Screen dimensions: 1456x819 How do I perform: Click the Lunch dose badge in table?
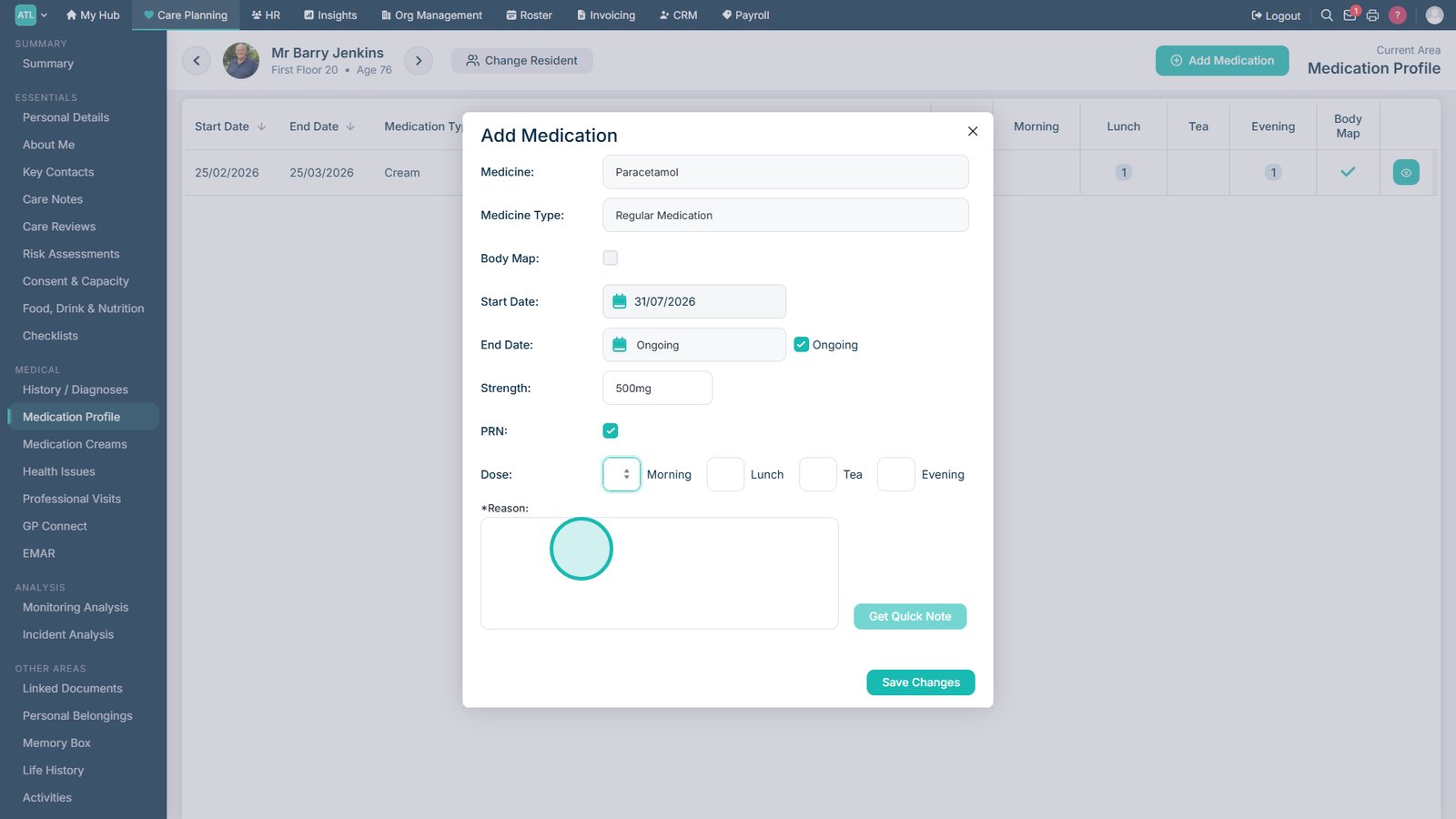click(x=1124, y=173)
